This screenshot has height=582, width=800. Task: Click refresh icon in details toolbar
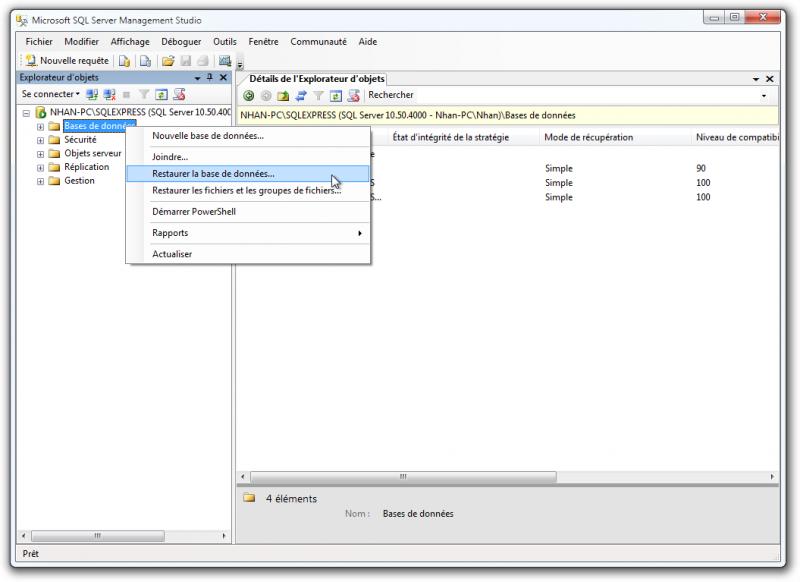[336, 95]
